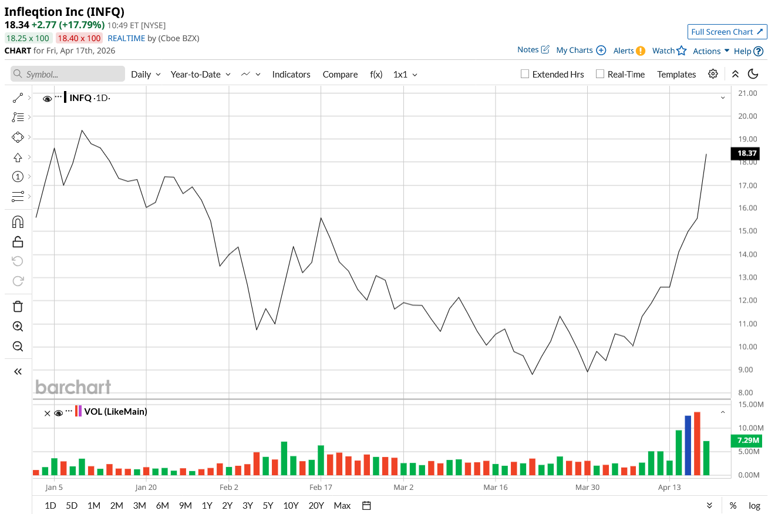Pick the numbered label annotation tool

pos(18,176)
